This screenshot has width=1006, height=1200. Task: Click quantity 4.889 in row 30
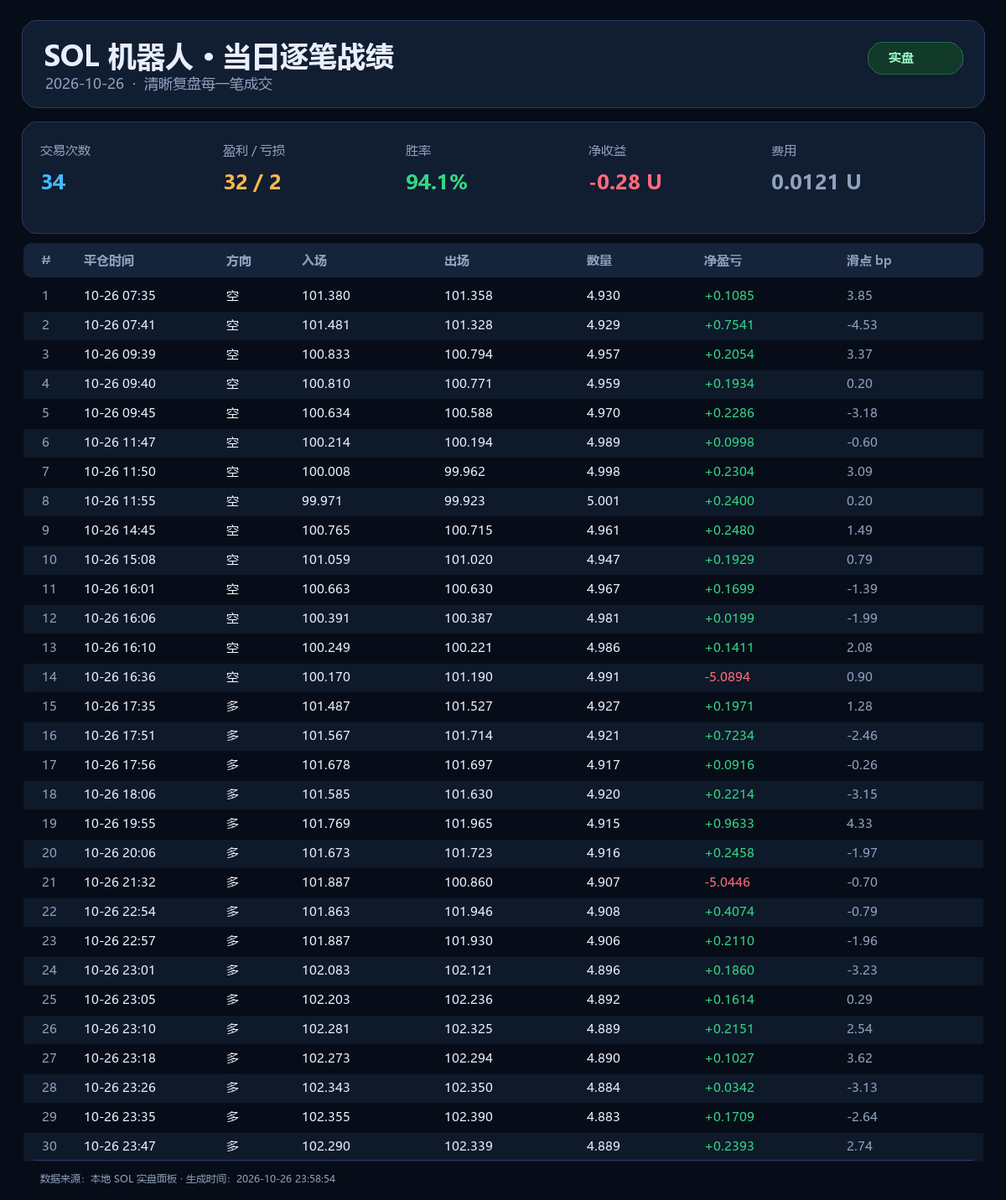pyautogui.click(x=603, y=1146)
